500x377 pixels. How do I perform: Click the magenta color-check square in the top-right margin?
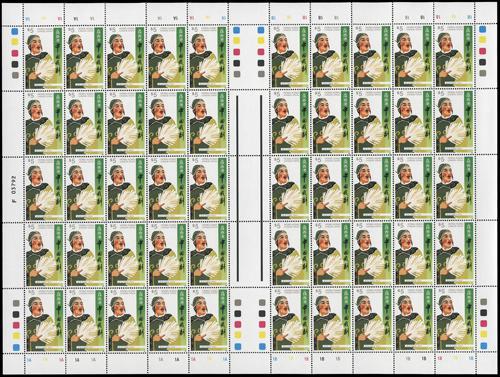pyautogui.click(x=482, y=51)
